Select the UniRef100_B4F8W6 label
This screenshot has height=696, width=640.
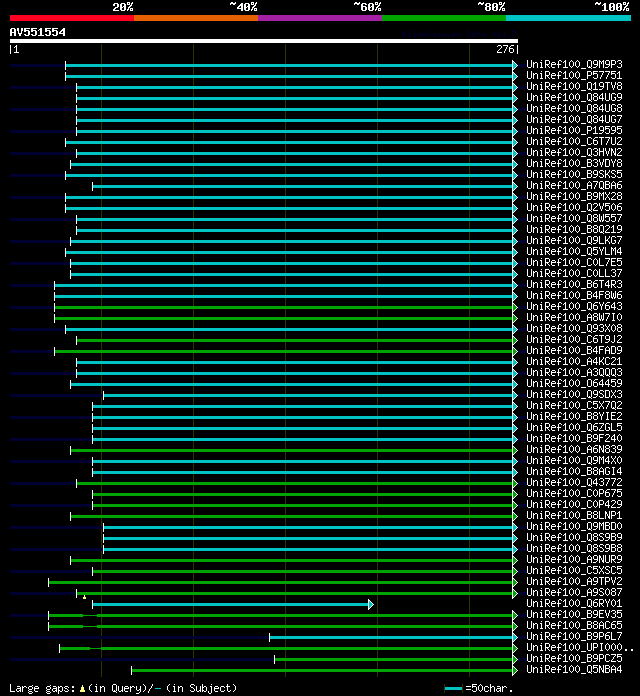coord(574,296)
